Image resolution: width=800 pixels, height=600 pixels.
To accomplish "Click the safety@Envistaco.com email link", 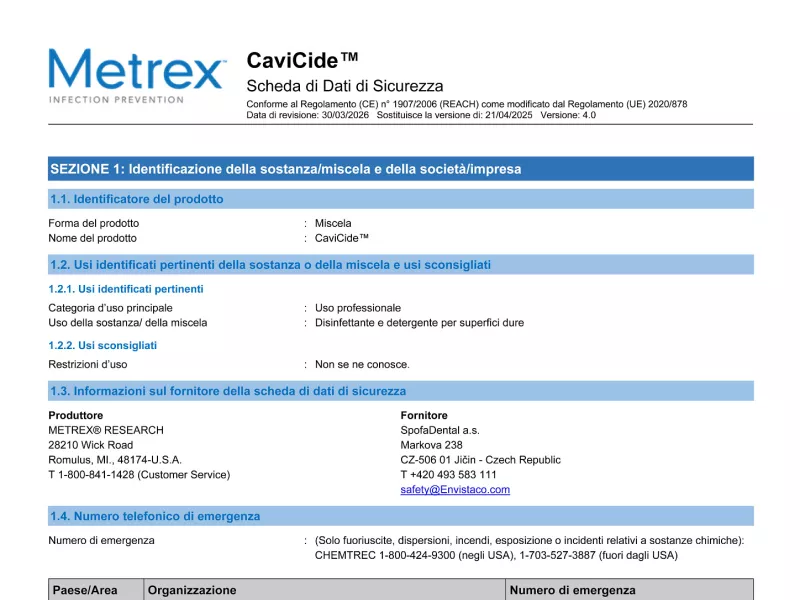I will tap(455, 489).
